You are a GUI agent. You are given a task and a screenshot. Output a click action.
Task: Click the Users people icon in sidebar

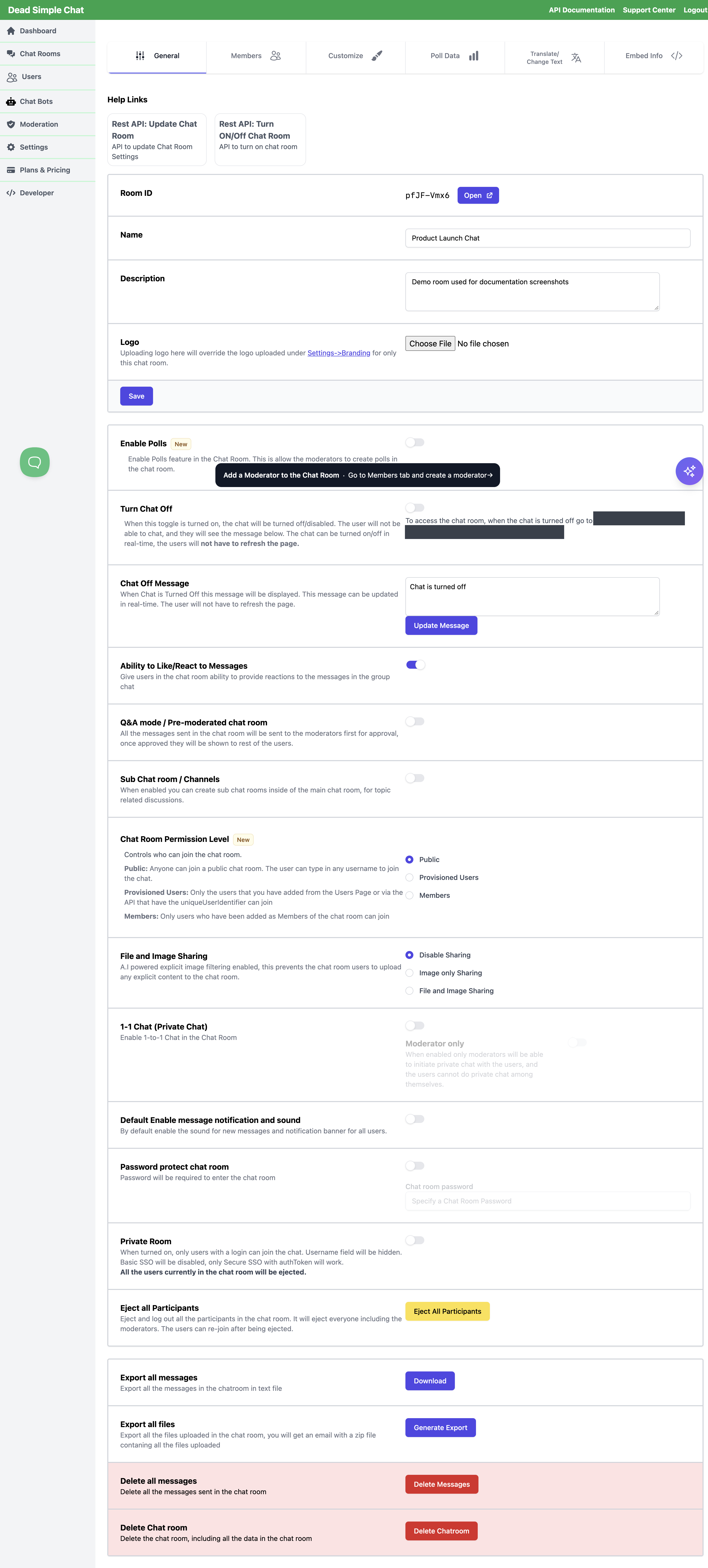12,77
